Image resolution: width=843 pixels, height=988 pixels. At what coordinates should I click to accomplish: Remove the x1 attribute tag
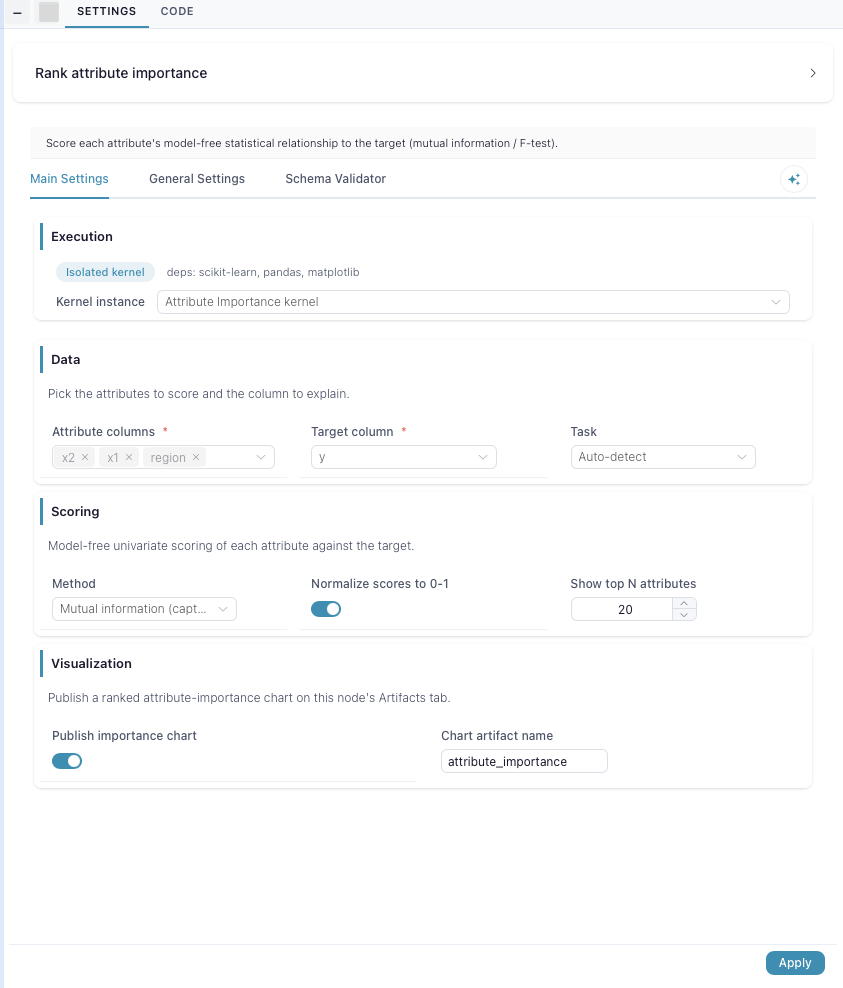click(x=129, y=457)
